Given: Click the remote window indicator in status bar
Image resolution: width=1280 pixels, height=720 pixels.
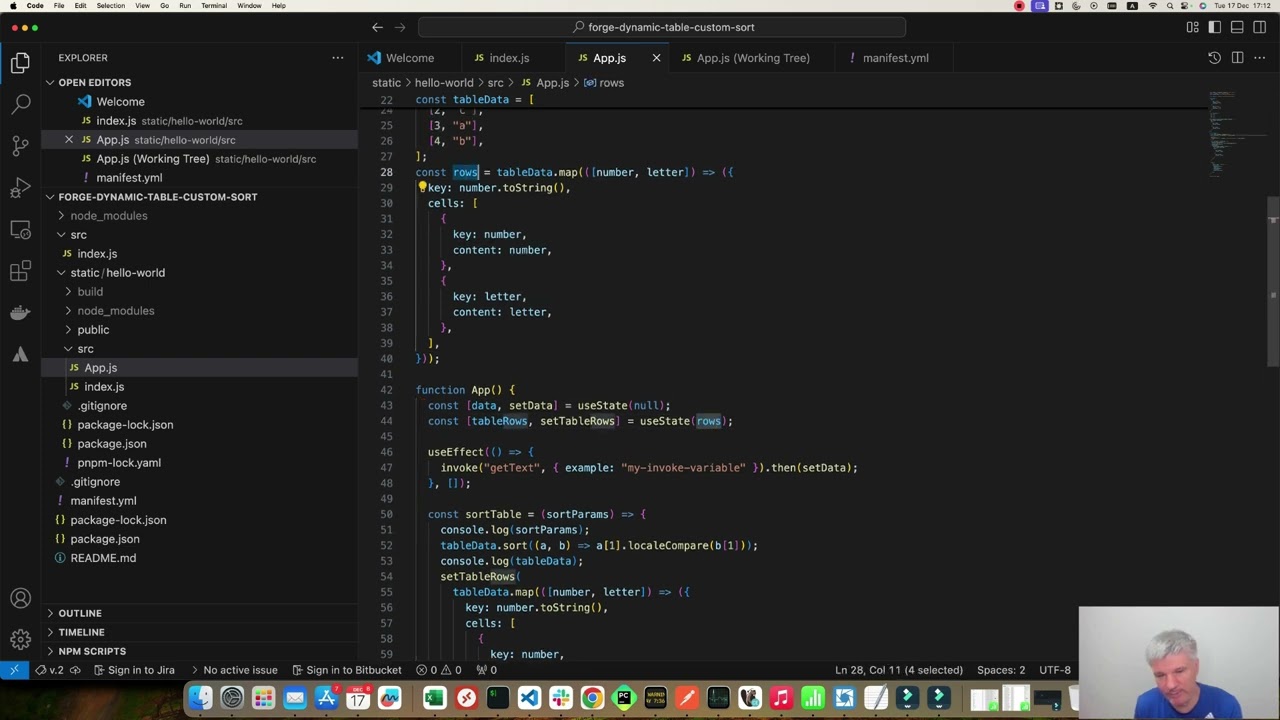Looking at the screenshot, I should (14, 670).
